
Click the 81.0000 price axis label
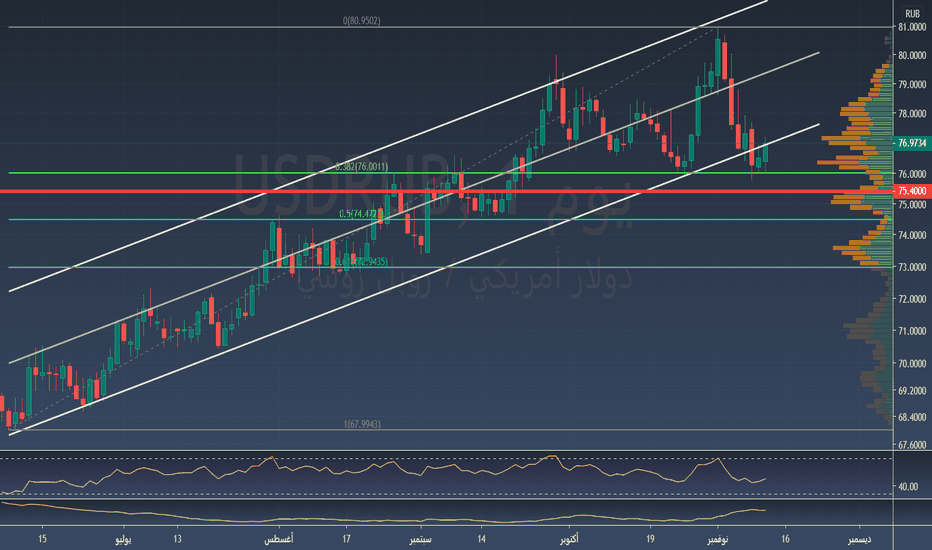(912, 27)
